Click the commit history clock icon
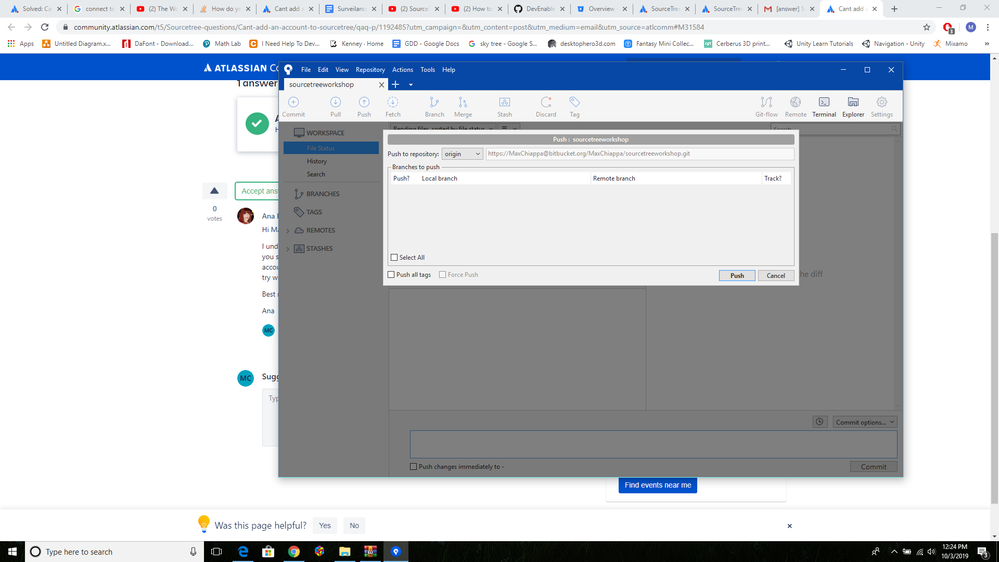 (819, 422)
